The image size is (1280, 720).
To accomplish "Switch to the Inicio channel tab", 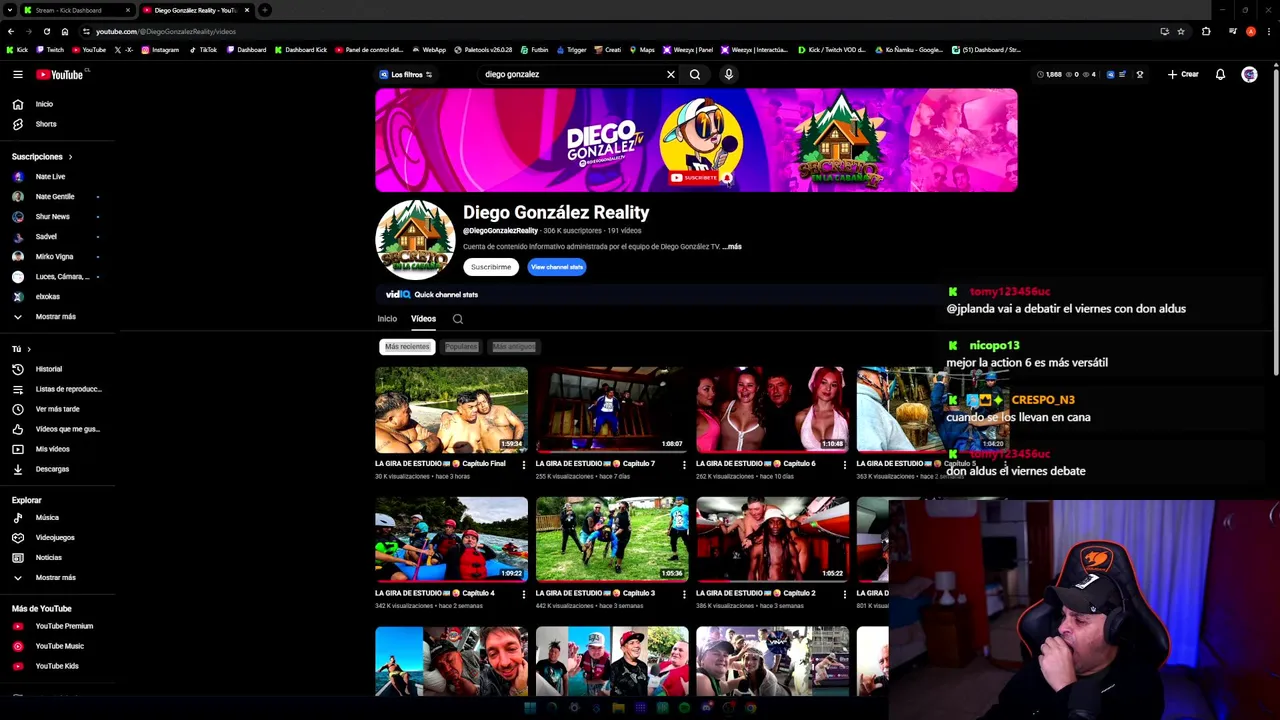I will pyautogui.click(x=387, y=319).
